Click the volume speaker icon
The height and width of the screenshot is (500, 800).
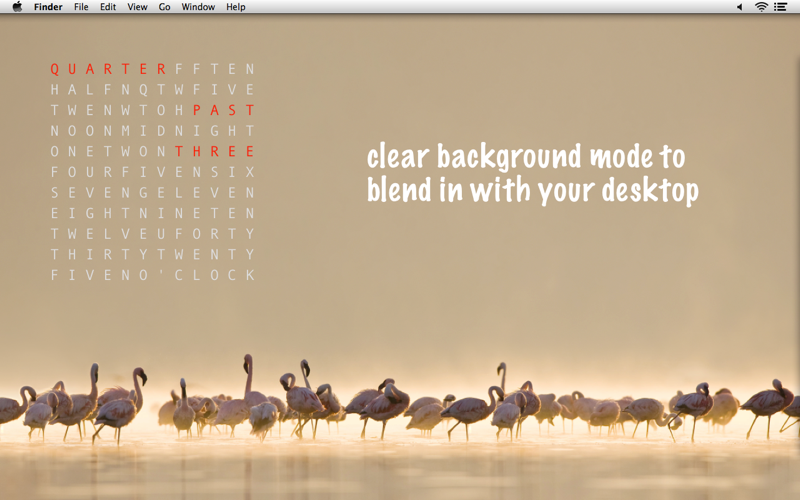tap(739, 7)
